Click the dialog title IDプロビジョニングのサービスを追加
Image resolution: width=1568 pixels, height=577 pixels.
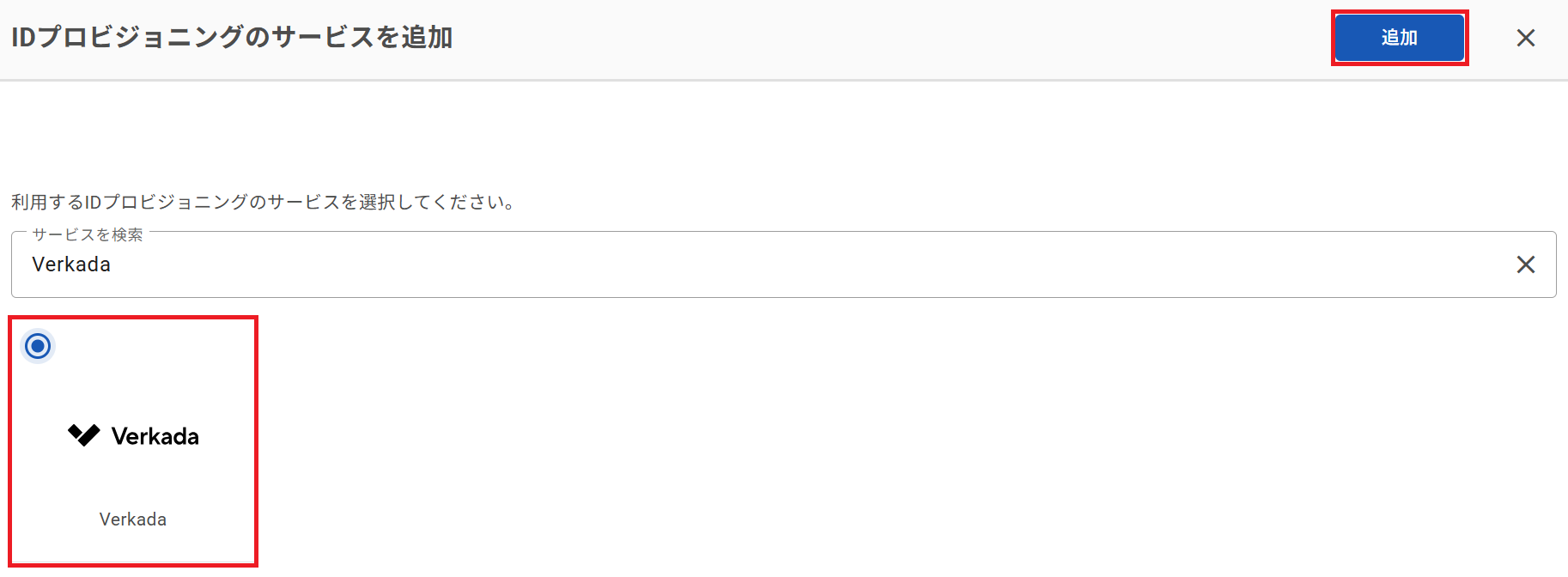click(x=232, y=38)
